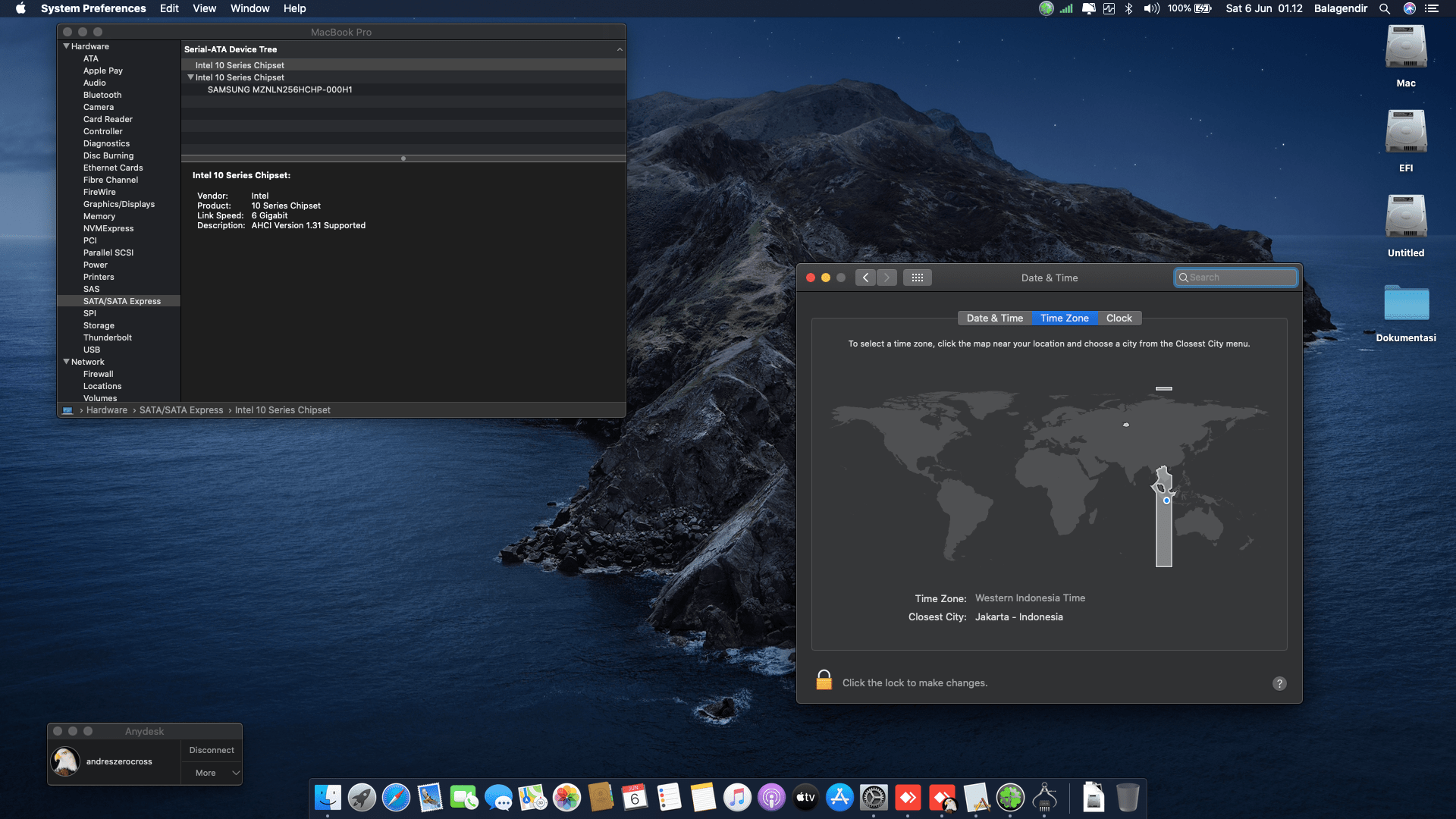Screen dimensions: 1456x819
Task: Click the volume icon in the menu bar
Action: (1151, 8)
